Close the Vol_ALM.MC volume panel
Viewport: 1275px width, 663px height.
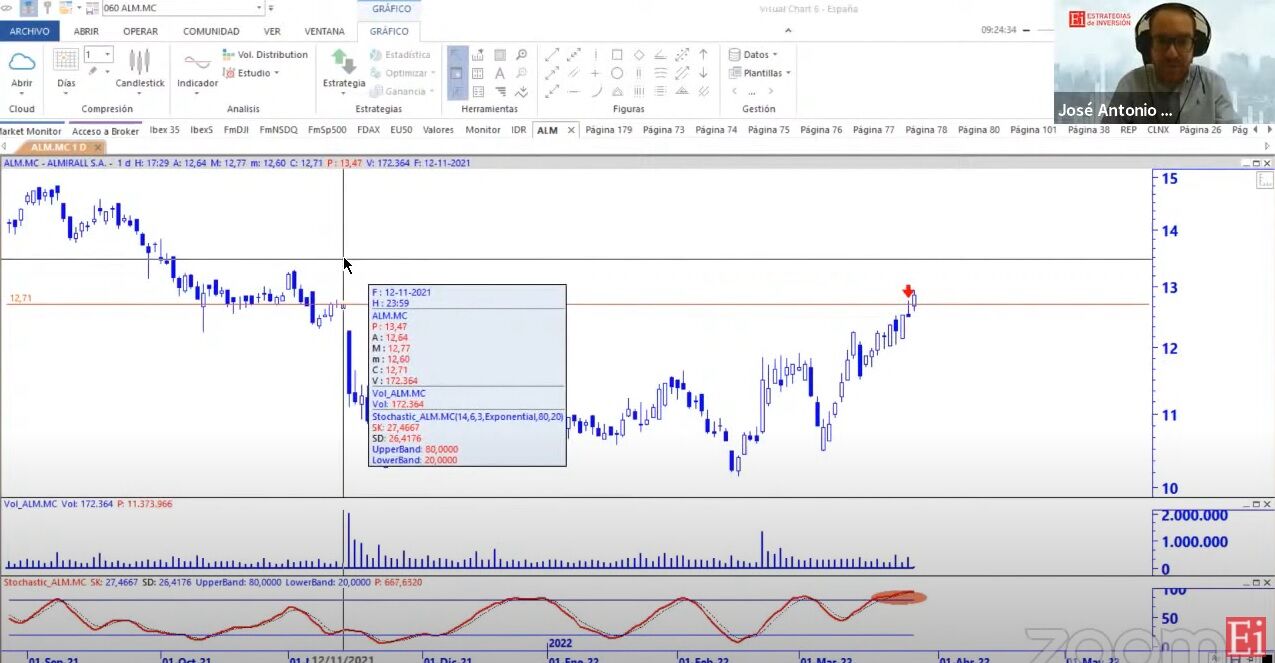(x=1266, y=505)
